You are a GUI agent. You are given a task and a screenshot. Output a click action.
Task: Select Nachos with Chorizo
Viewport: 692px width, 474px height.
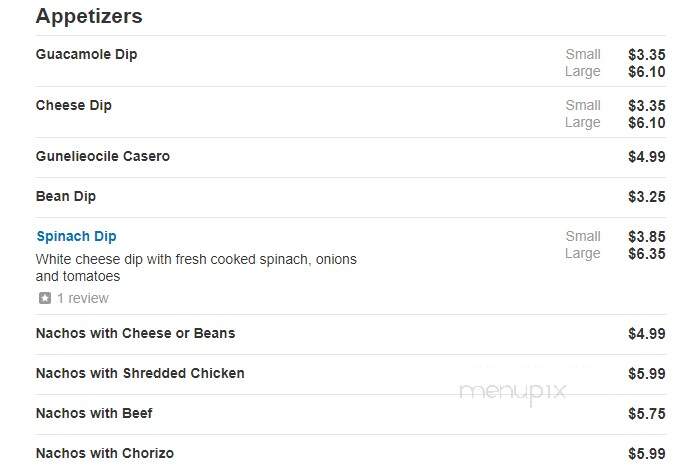pos(105,453)
